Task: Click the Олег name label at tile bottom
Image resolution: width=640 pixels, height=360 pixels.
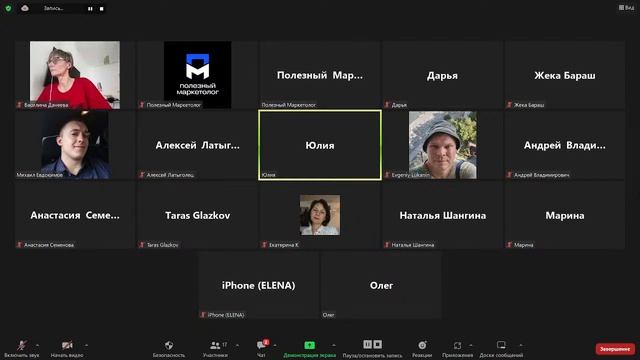Action: (x=329, y=315)
